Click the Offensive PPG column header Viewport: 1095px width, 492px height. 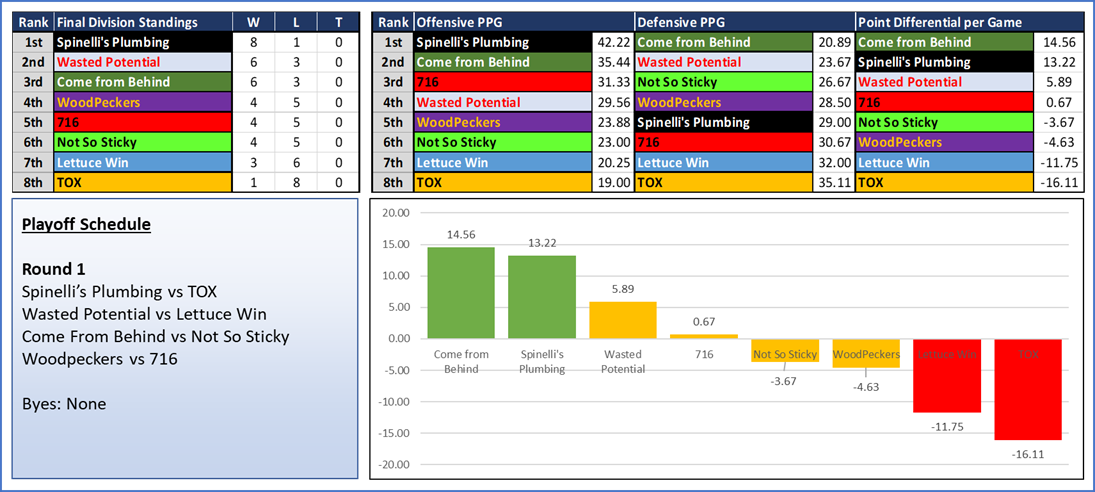coord(522,22)
